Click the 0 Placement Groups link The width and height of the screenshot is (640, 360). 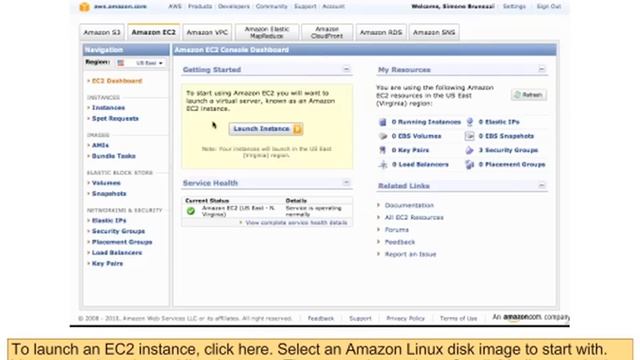(512, 164)
